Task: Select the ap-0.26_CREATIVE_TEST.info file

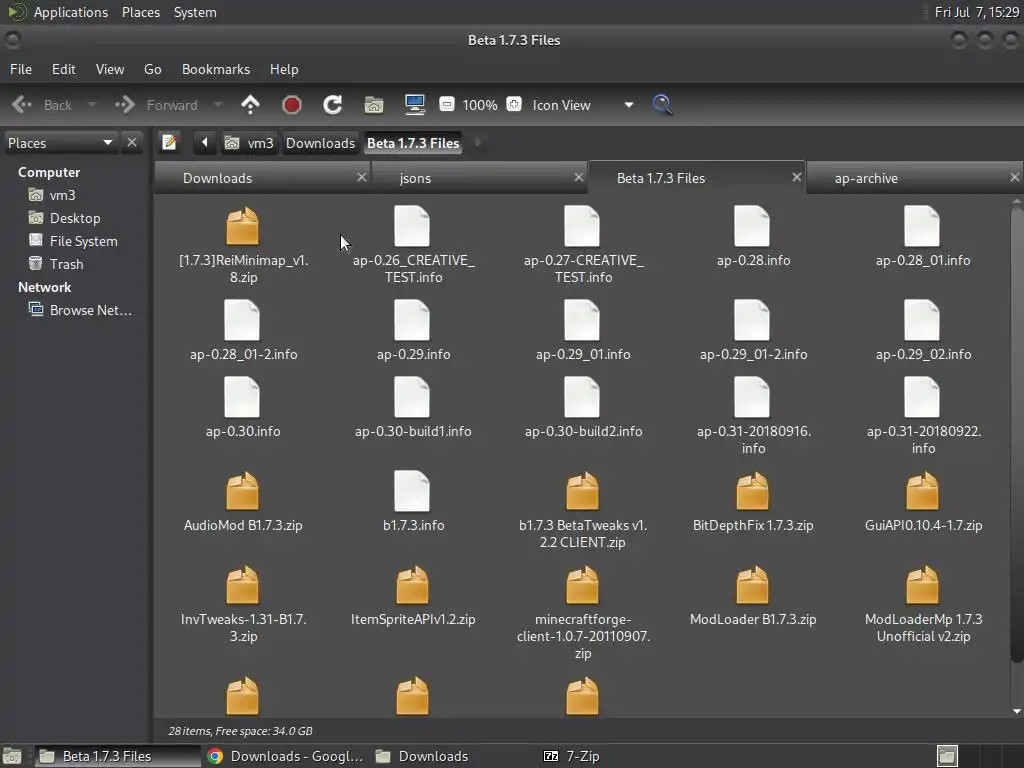Action: point(413,245)
